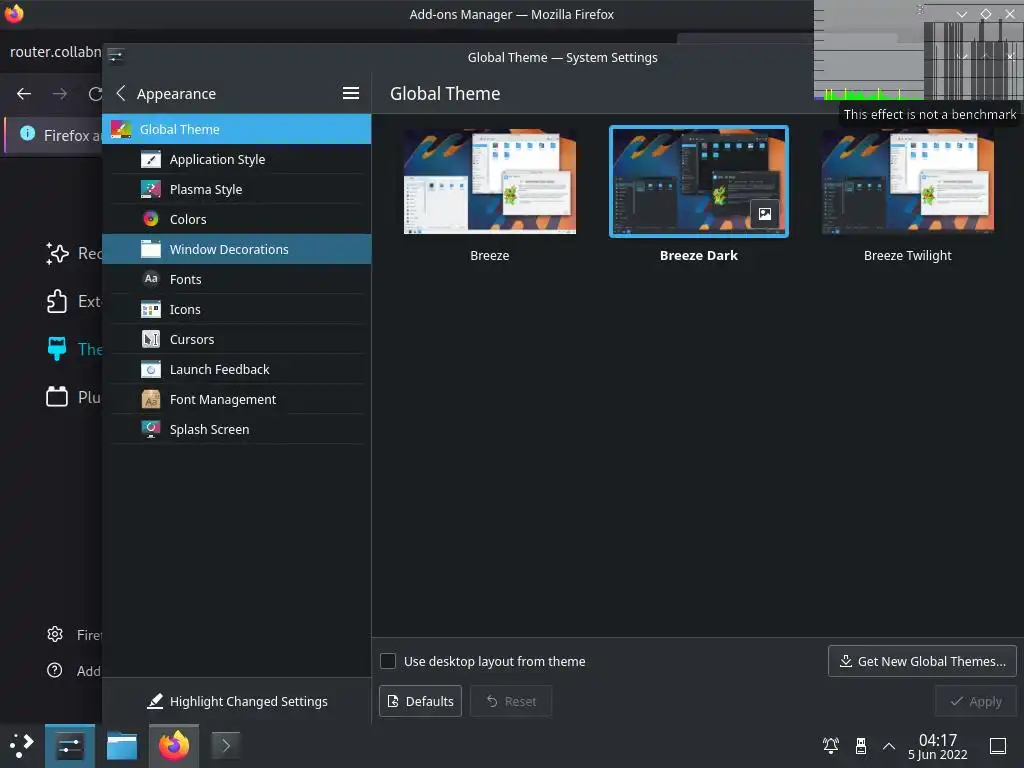Click the Cursors icon
The width and height of the screenshot is (1024, 768).
click(151, 340)
